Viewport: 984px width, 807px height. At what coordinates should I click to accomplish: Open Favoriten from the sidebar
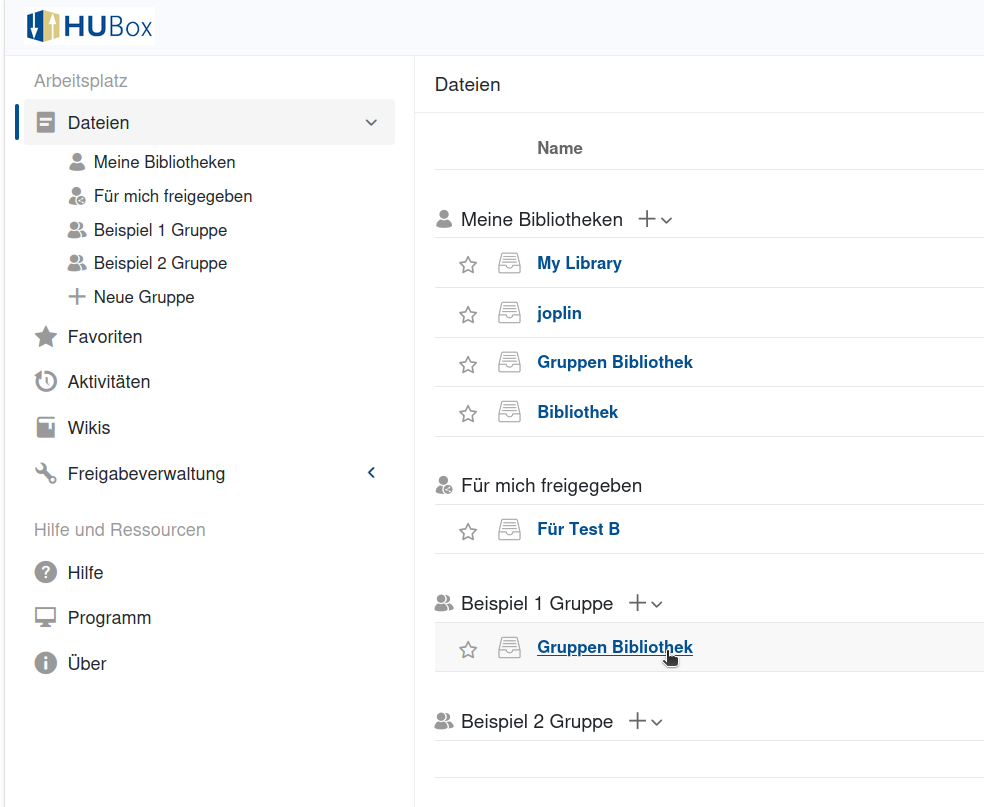tap(105, 337)
